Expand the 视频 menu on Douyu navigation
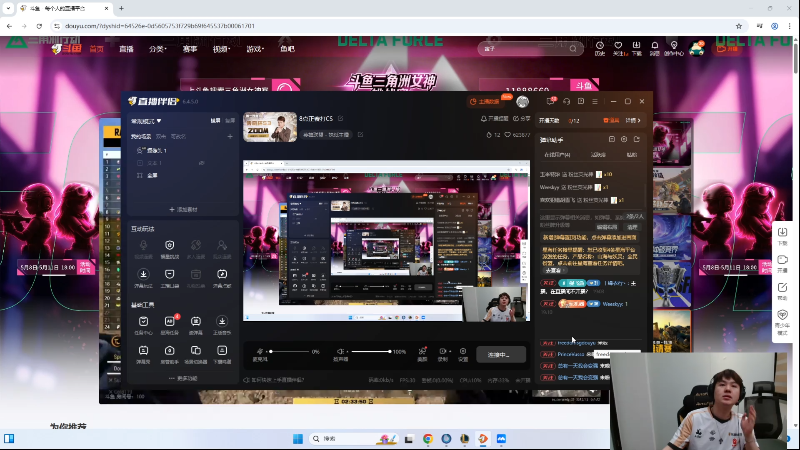 221,49
